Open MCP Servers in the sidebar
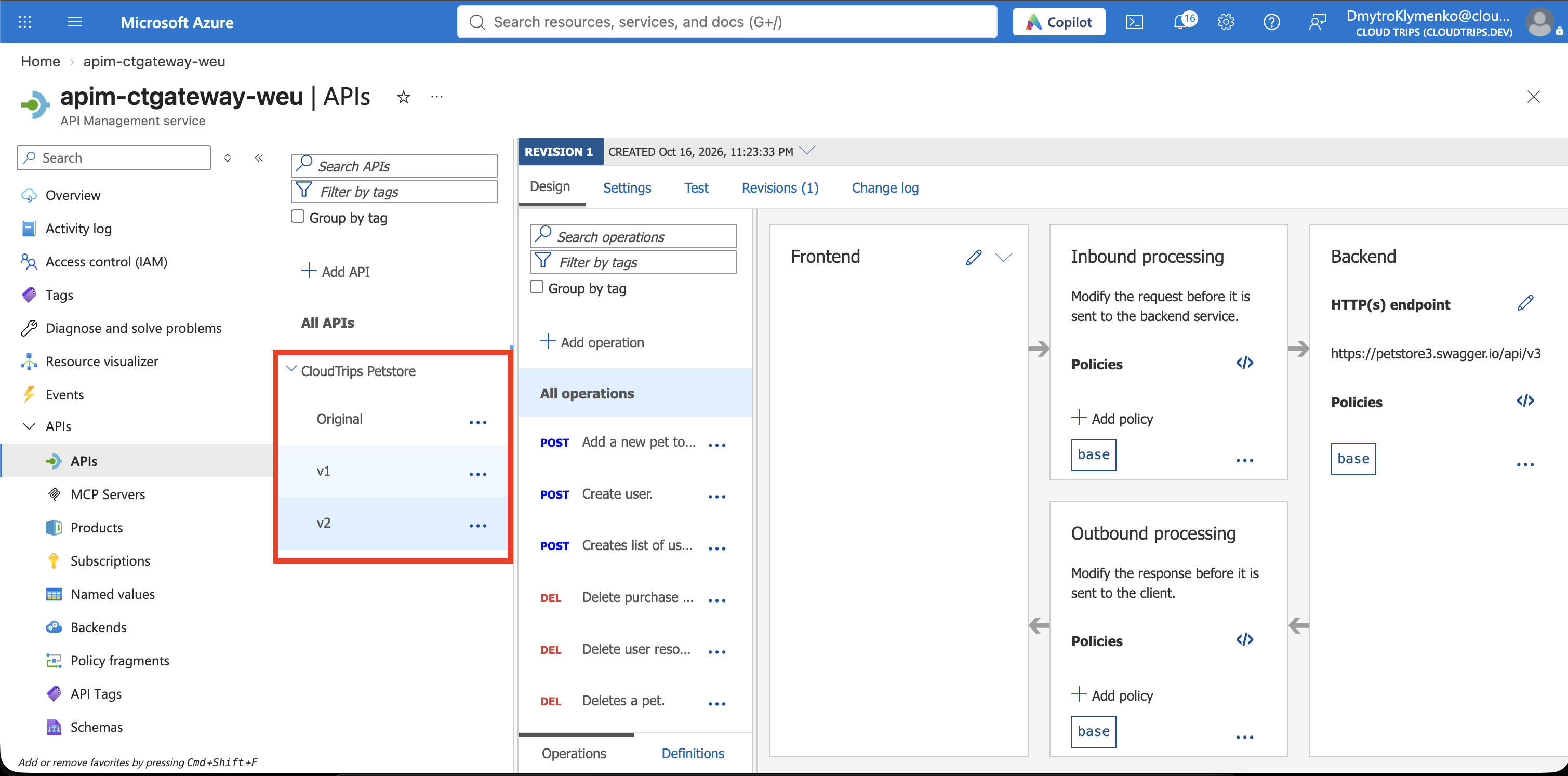The height and width of the screenshot is (776, 1568). tap(108, 494)
